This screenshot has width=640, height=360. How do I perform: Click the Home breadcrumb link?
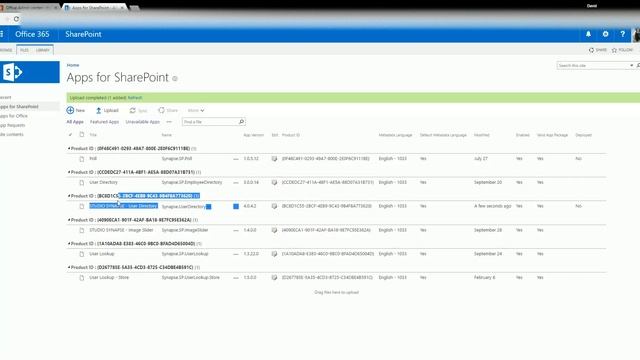pyautogui.click(x=73, y=65)
